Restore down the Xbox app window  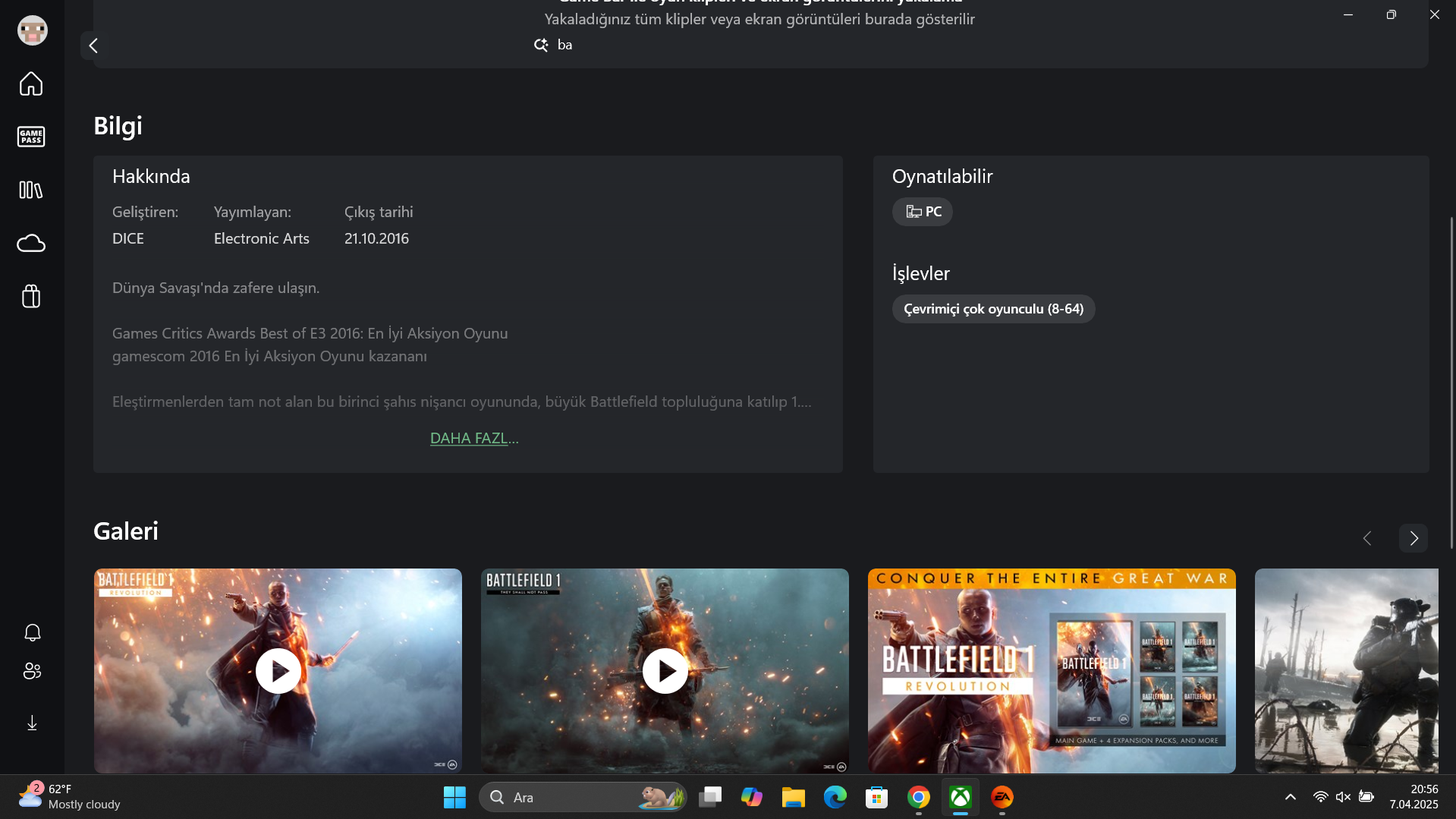point(1392,14)
